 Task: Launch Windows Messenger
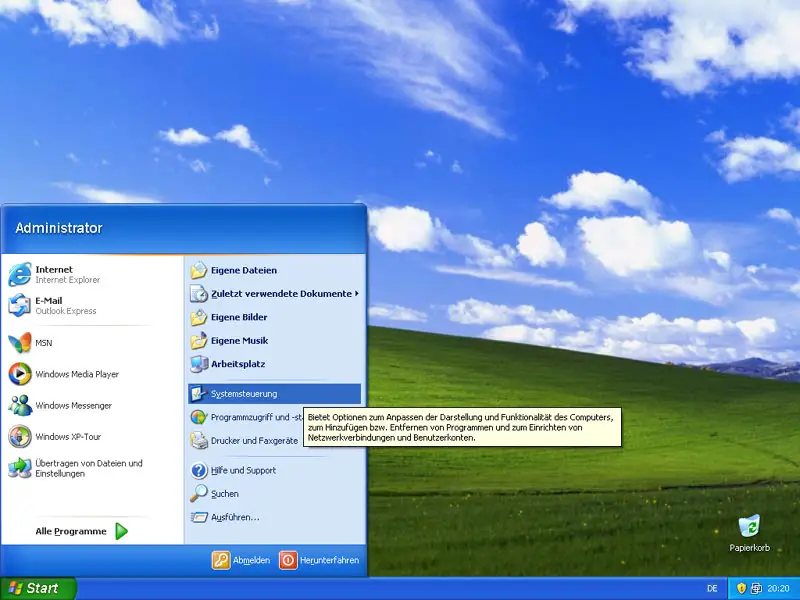(x=92, y=406)
